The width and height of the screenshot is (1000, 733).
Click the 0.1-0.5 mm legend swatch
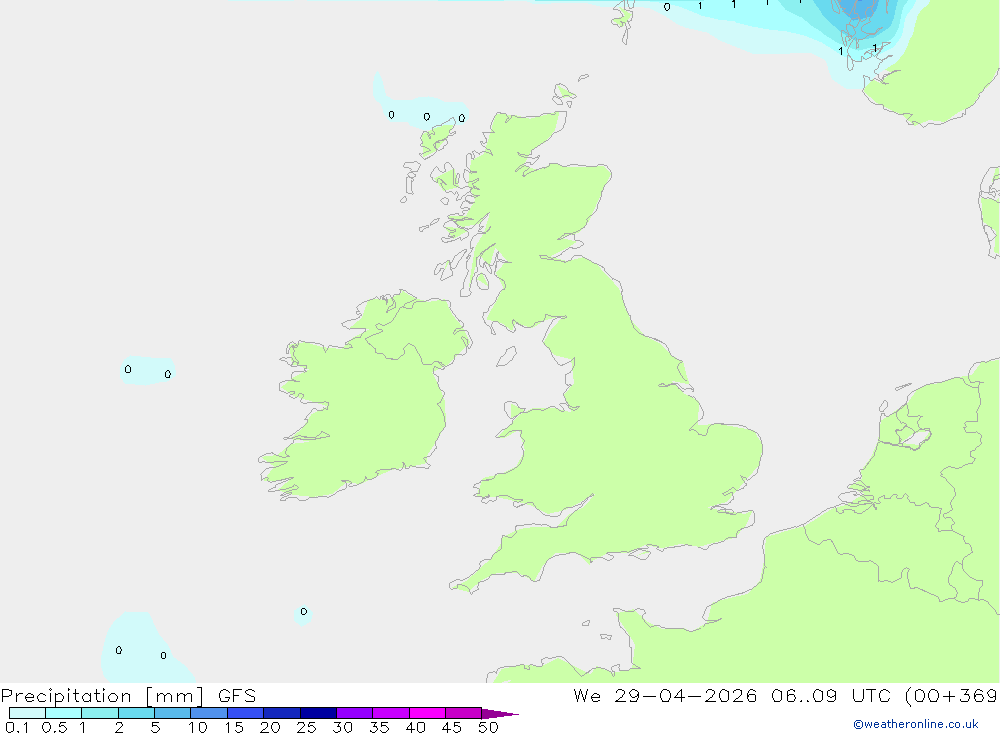[27, 713]
